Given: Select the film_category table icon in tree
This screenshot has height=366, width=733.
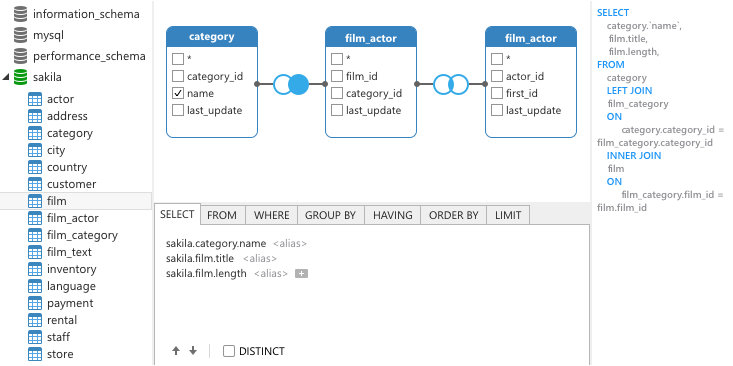Looking at the screenshot, I should [x=35, y=235].
